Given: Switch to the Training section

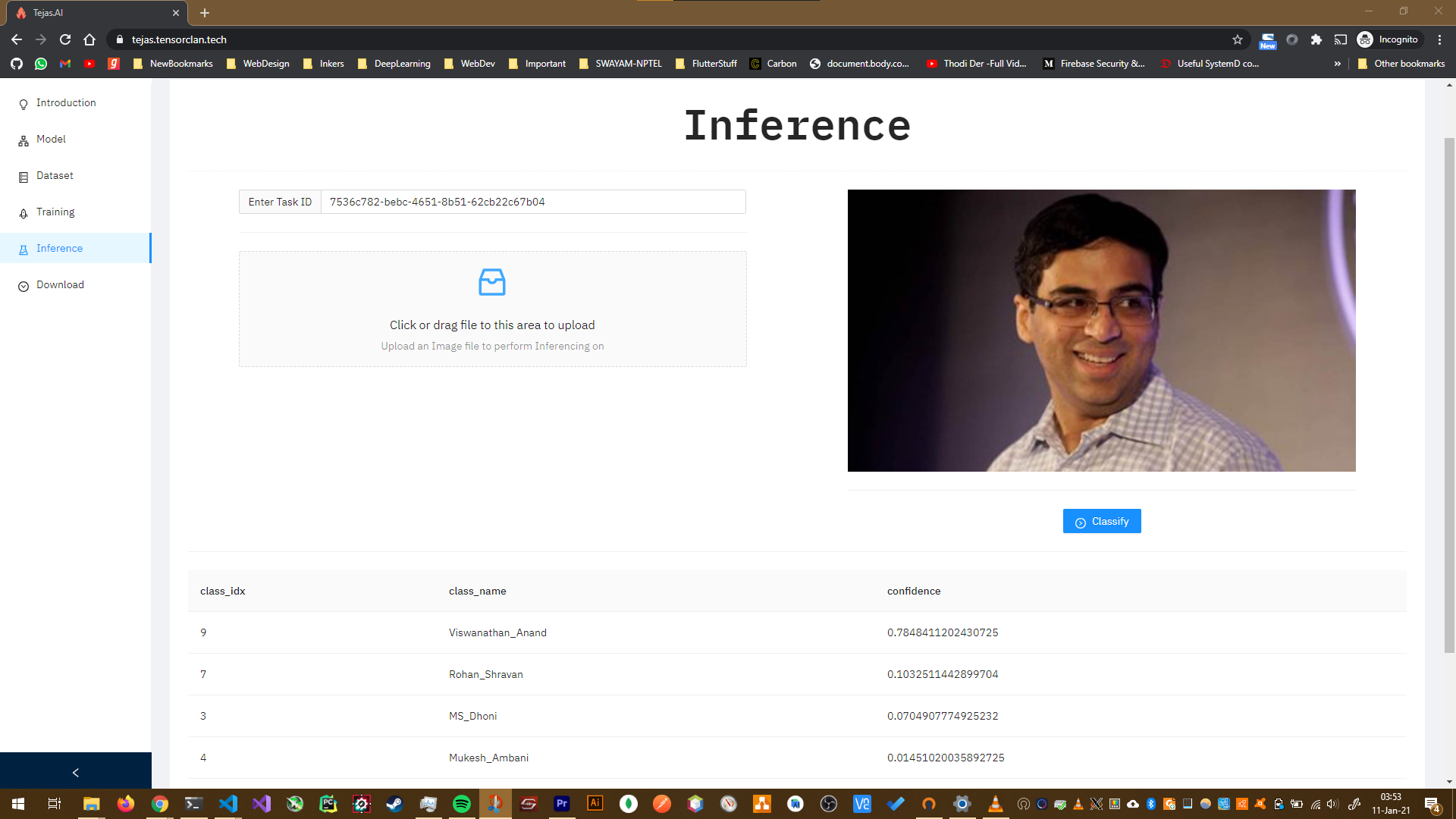Looking at the screenshot, I should click(55, 212).
